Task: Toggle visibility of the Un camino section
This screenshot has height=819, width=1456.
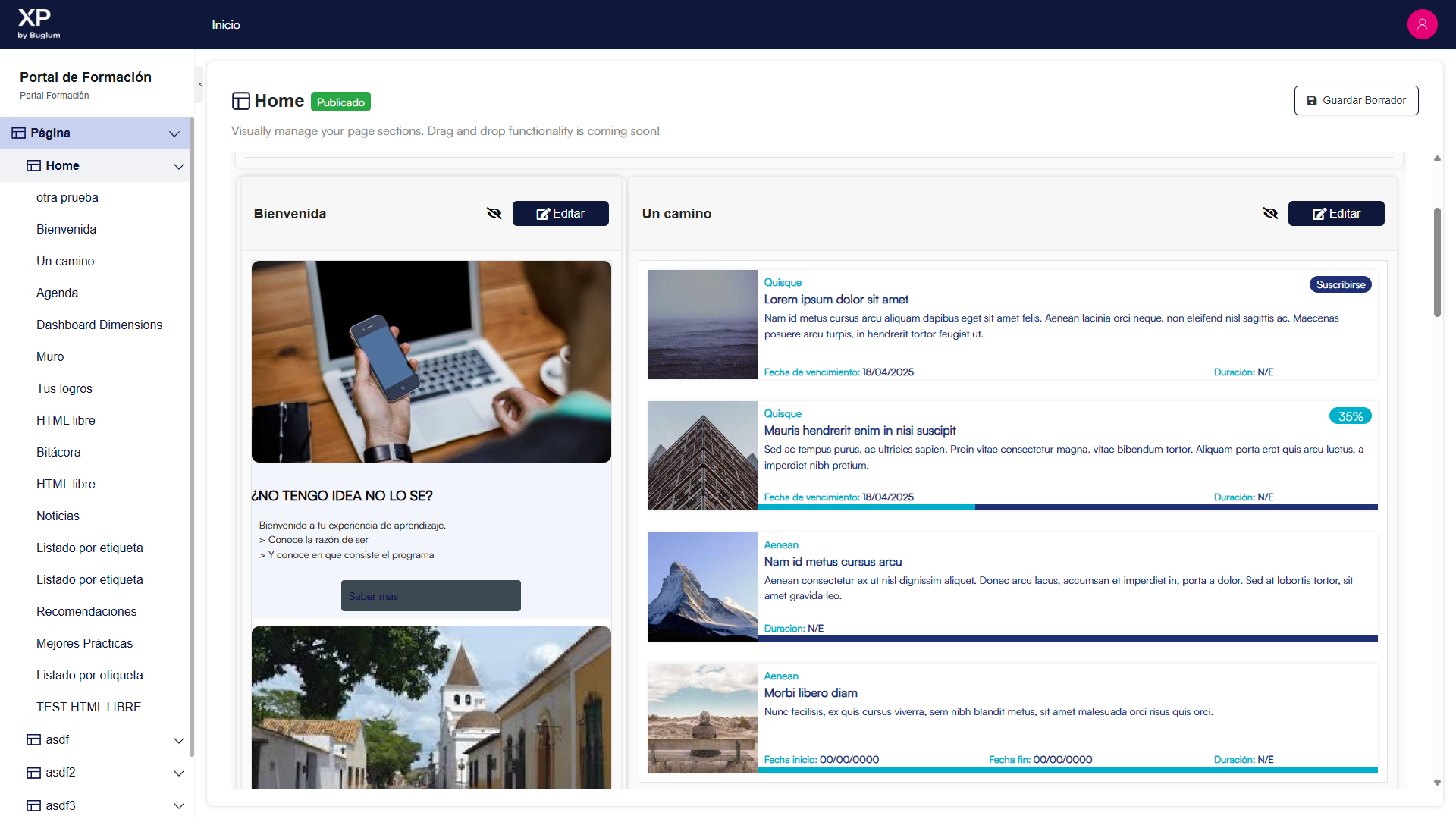Action: click(x=1271, y=214)
